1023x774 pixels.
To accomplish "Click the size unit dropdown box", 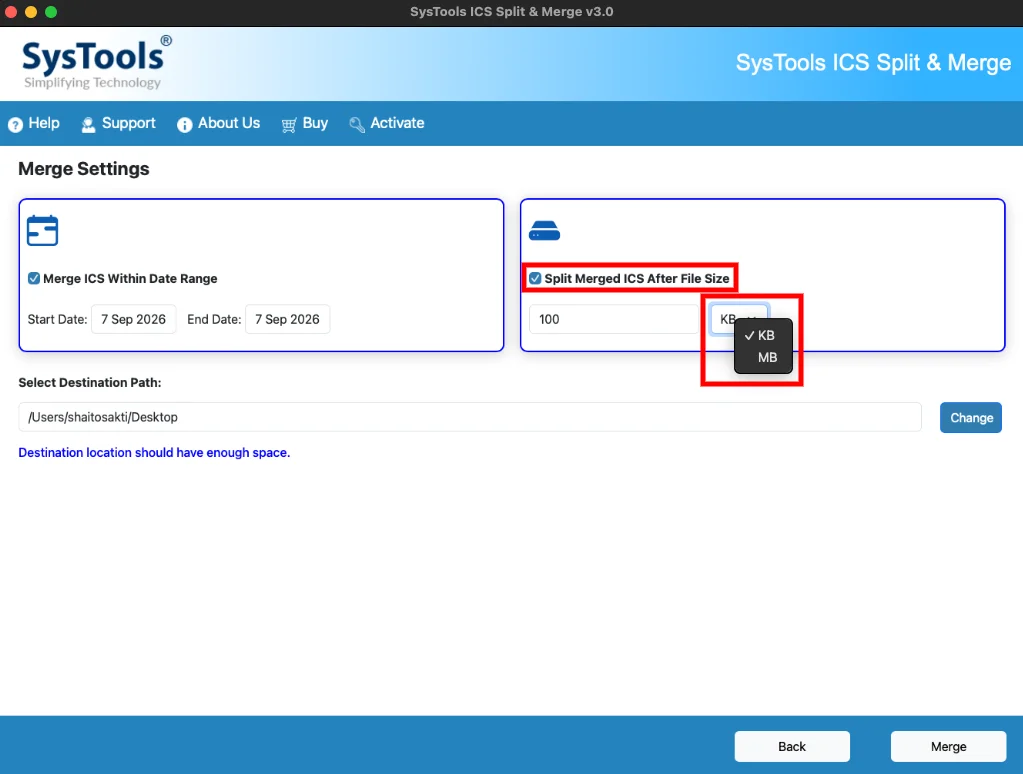I will 739,319.
